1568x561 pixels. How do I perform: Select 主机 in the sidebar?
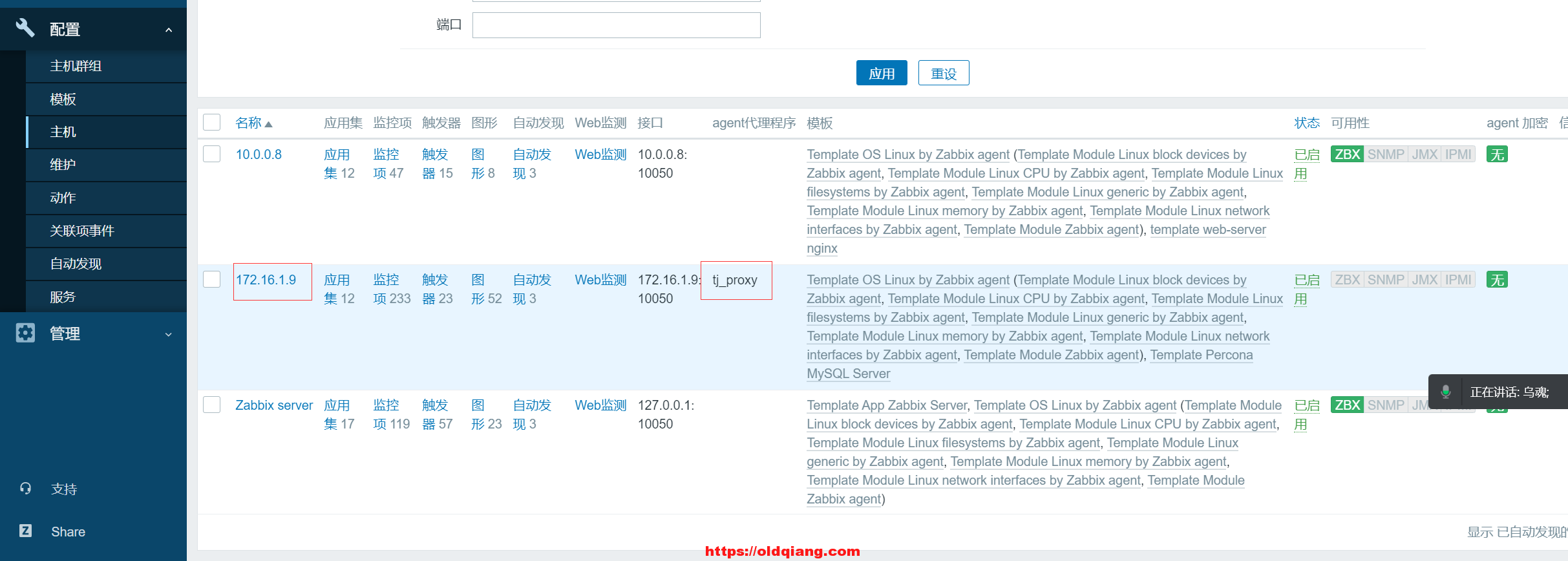point(106,132)
